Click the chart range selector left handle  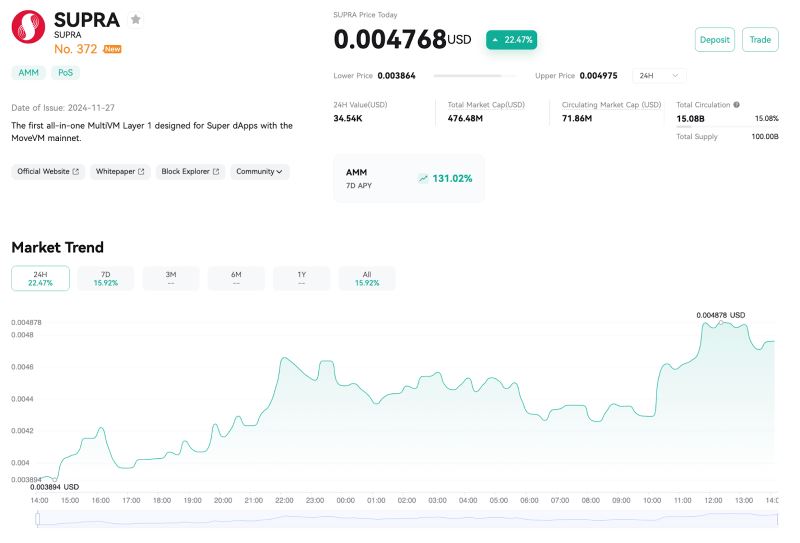[38, 518]
